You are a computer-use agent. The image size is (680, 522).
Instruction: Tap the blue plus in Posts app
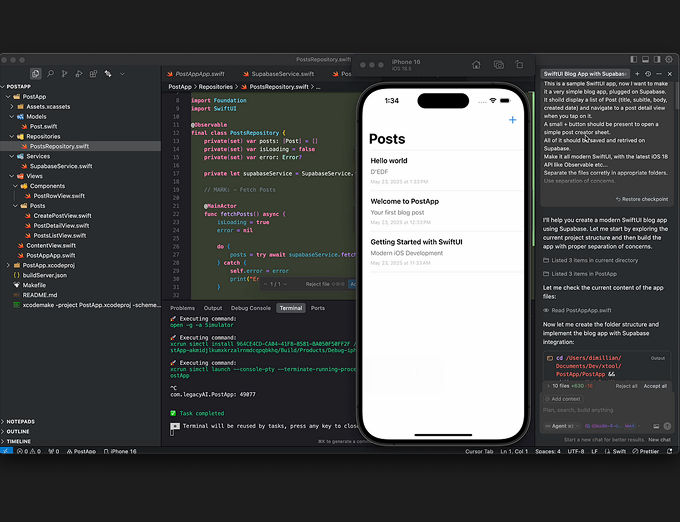[x=513, y=120]
